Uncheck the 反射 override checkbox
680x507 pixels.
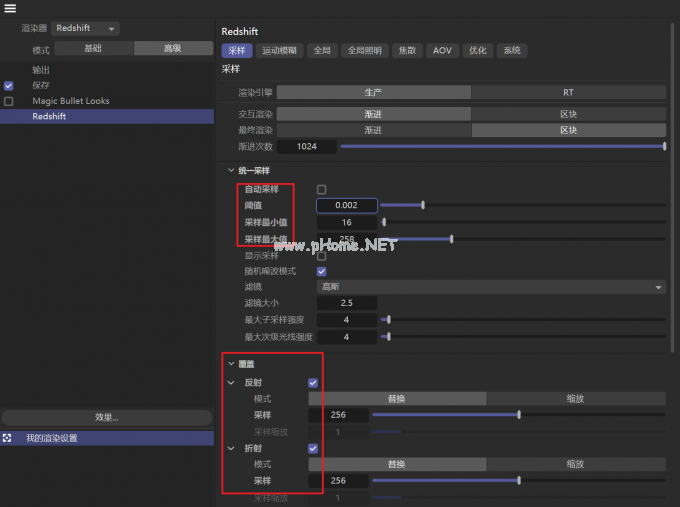tap(313, 383)
